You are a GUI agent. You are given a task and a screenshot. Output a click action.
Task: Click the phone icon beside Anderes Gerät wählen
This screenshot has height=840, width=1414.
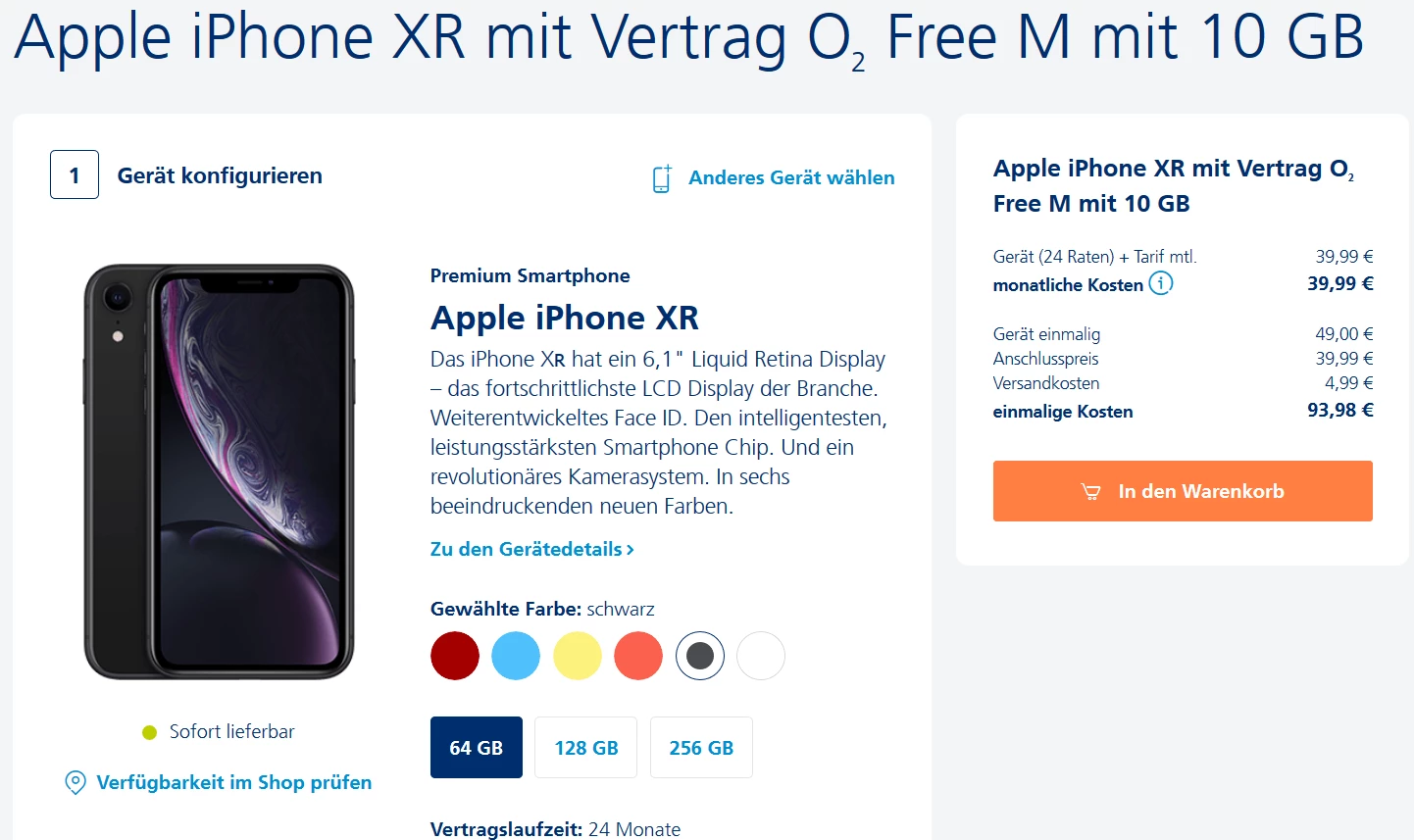tap(662, 178)
